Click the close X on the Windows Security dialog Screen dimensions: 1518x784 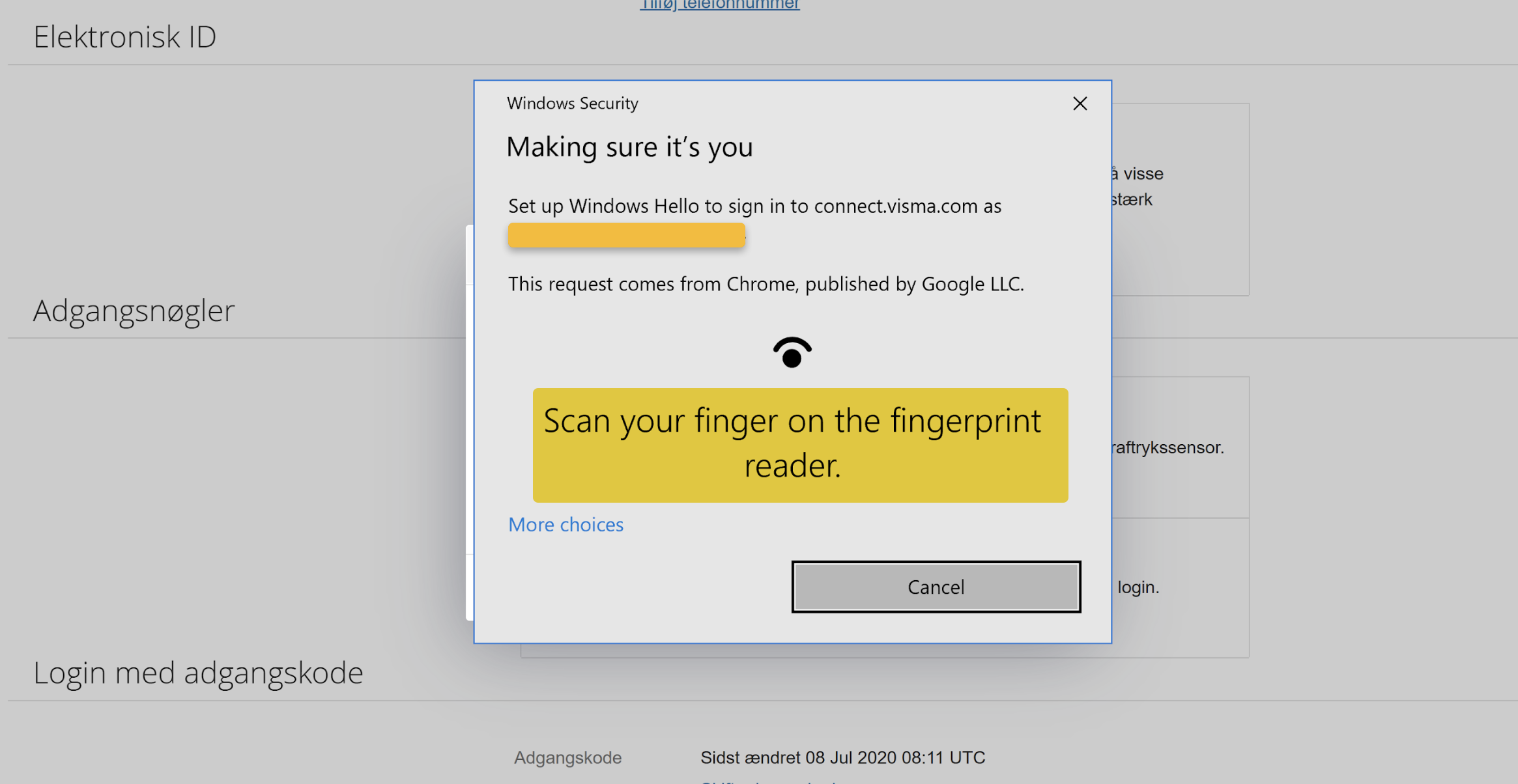pyautogui.click(x=1080, y=103)
